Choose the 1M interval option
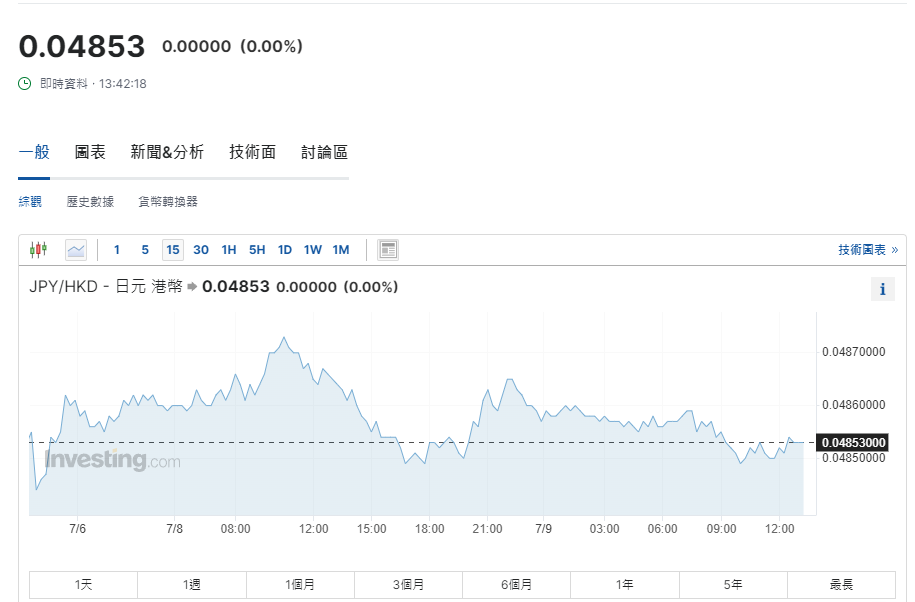Screen dimensions: 915x602 [x=341, y=249]
